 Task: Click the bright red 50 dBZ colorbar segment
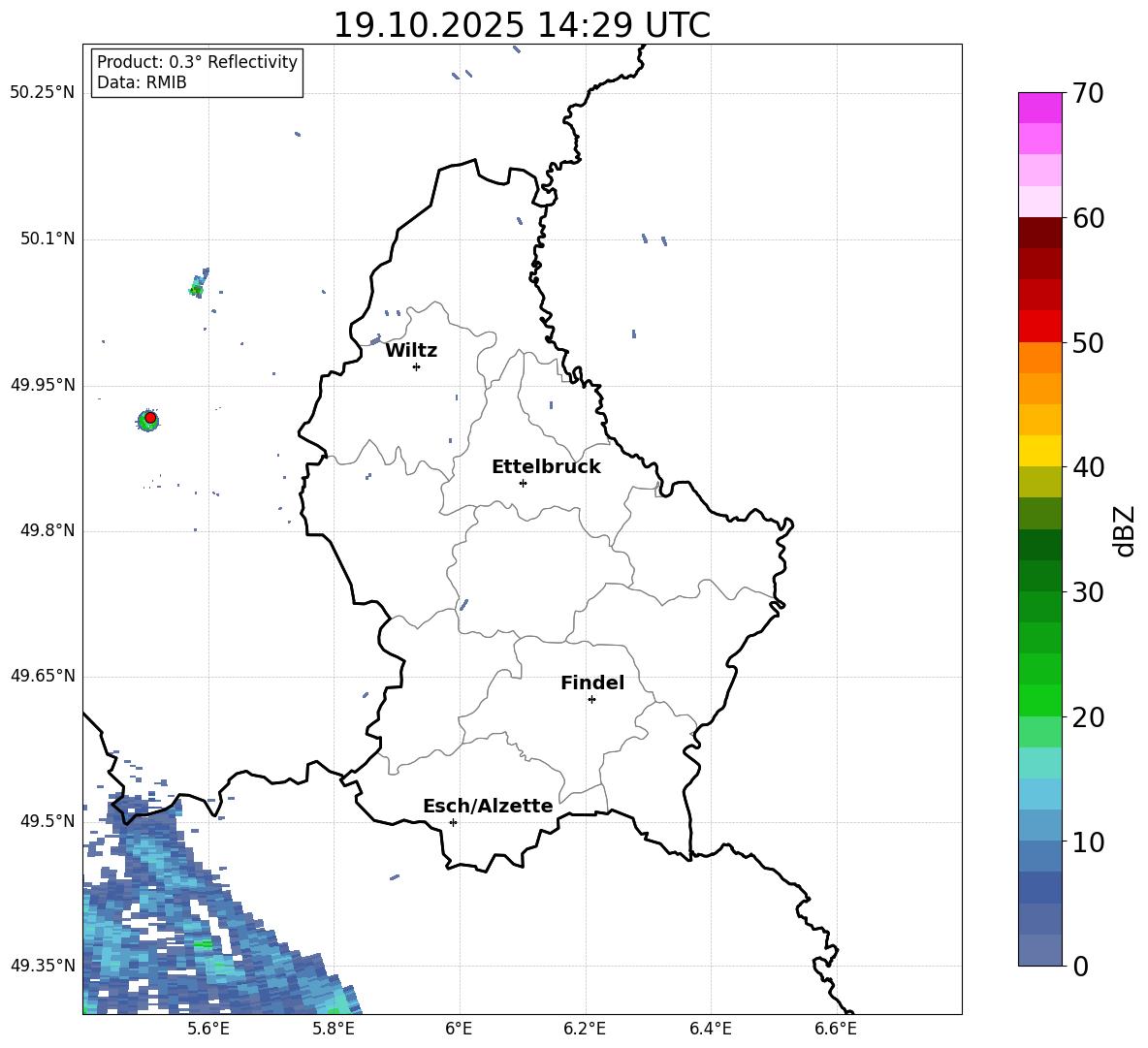coord(1039,327)
